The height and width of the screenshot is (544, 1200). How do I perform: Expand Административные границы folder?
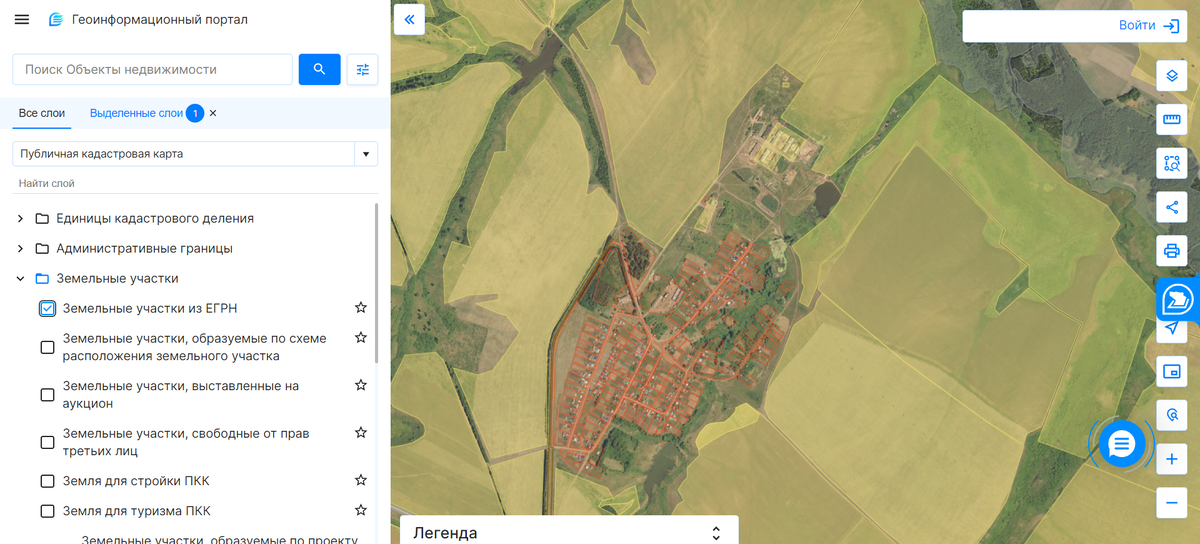20,248
